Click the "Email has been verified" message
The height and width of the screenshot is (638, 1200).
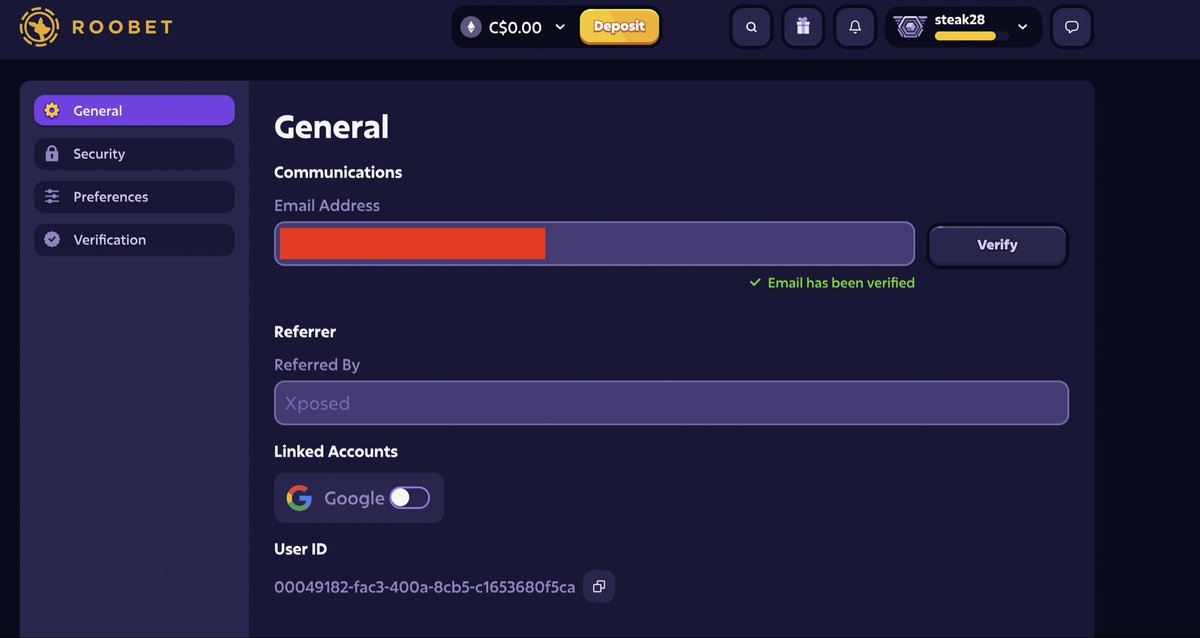(x=832, y=283)
